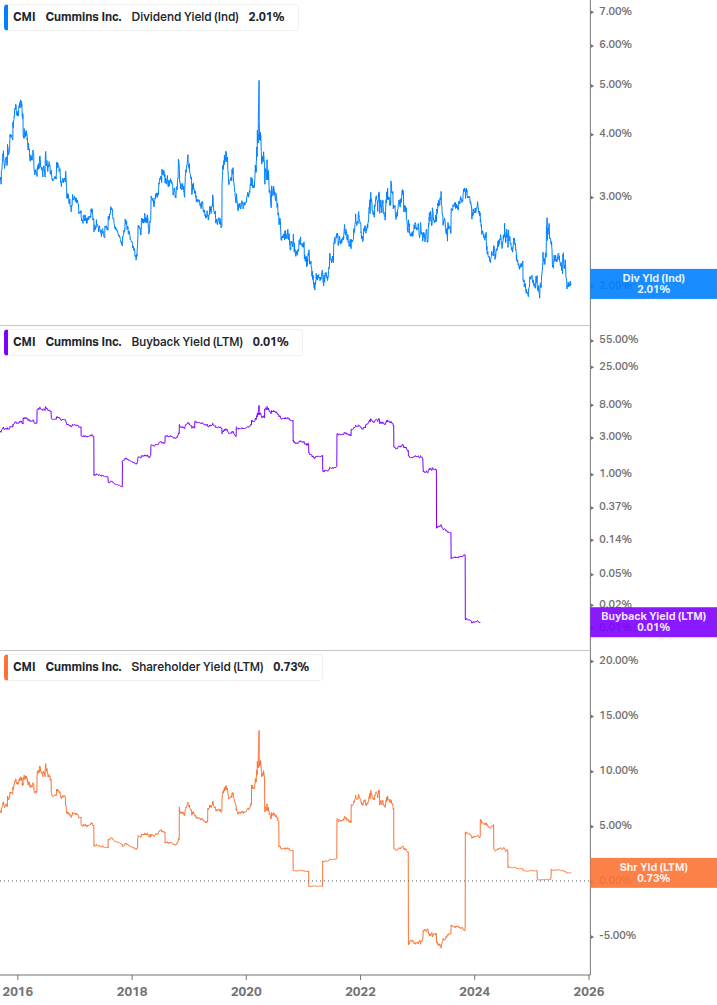Click the purple Buyback Yield color bar
Image resolution: width=717 pixels, height=1005 pixels.
coord(6,342)
